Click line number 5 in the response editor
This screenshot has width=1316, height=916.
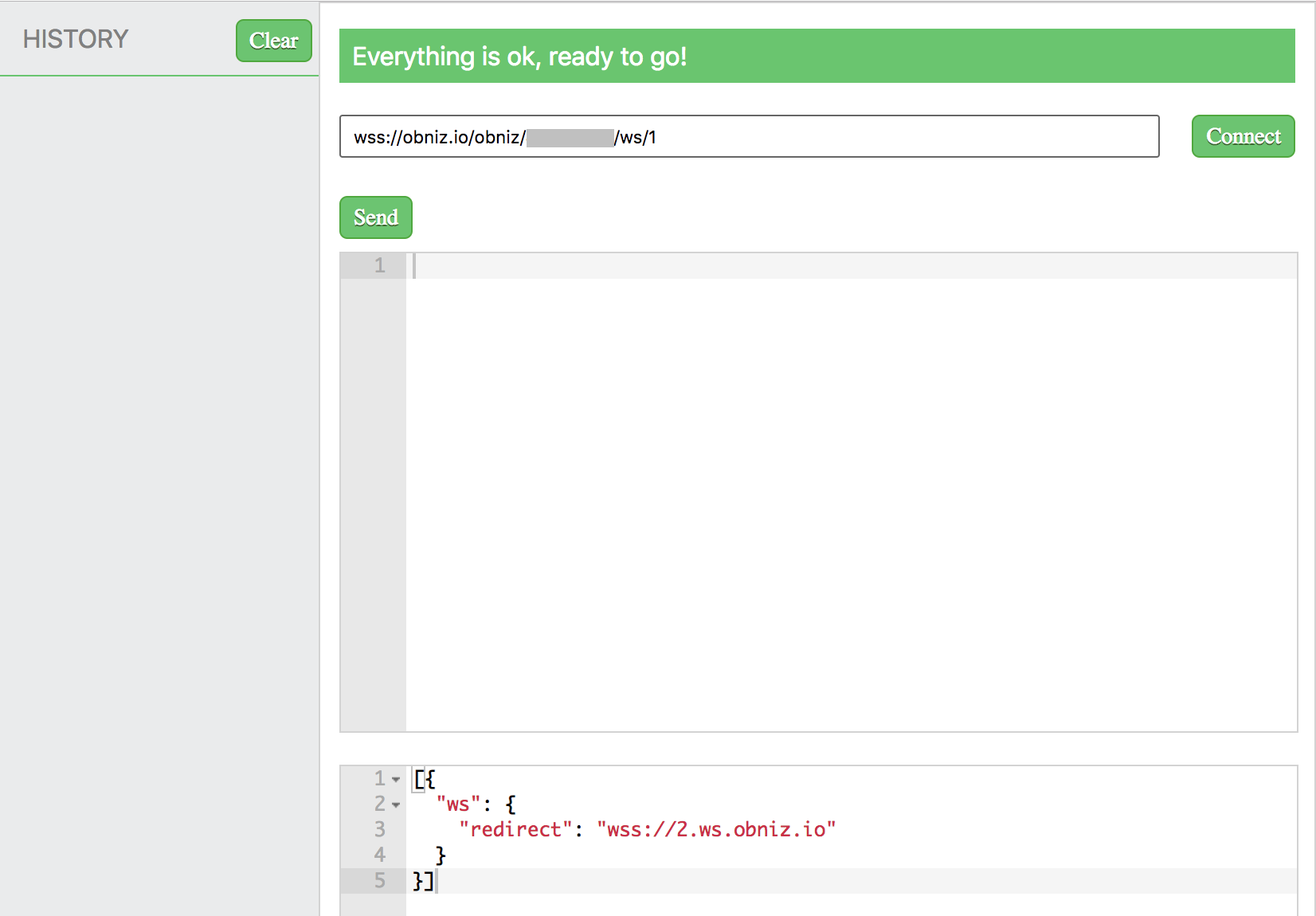[x=380, y=881]
